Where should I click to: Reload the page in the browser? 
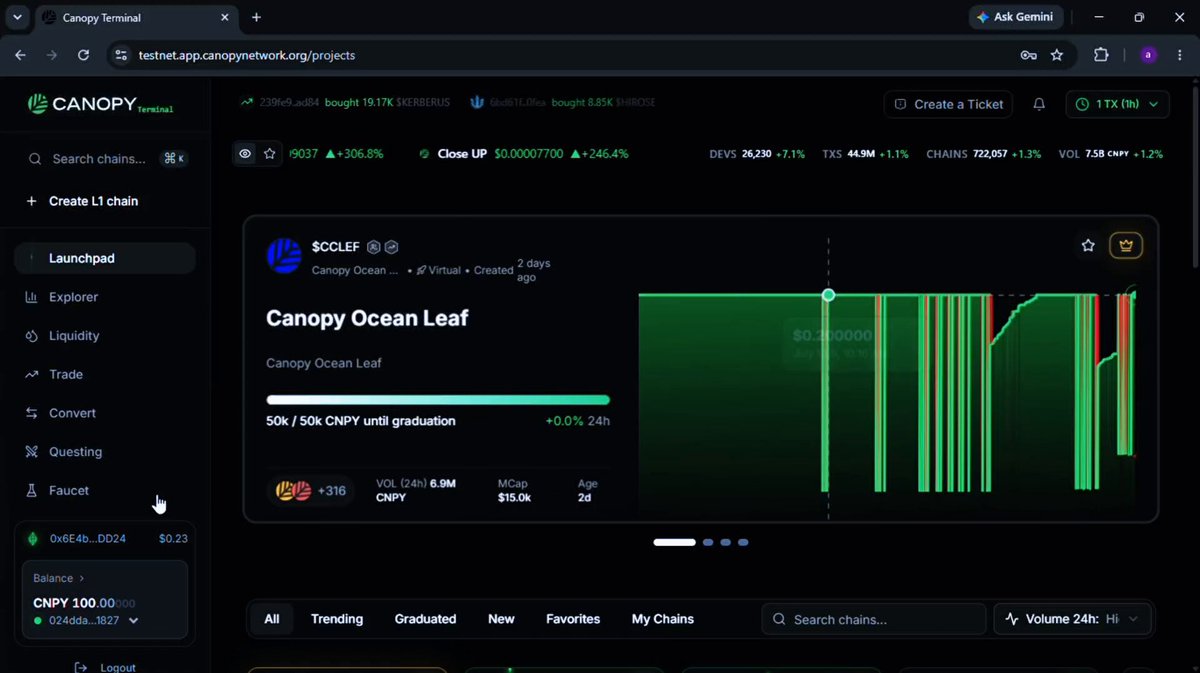83,55
